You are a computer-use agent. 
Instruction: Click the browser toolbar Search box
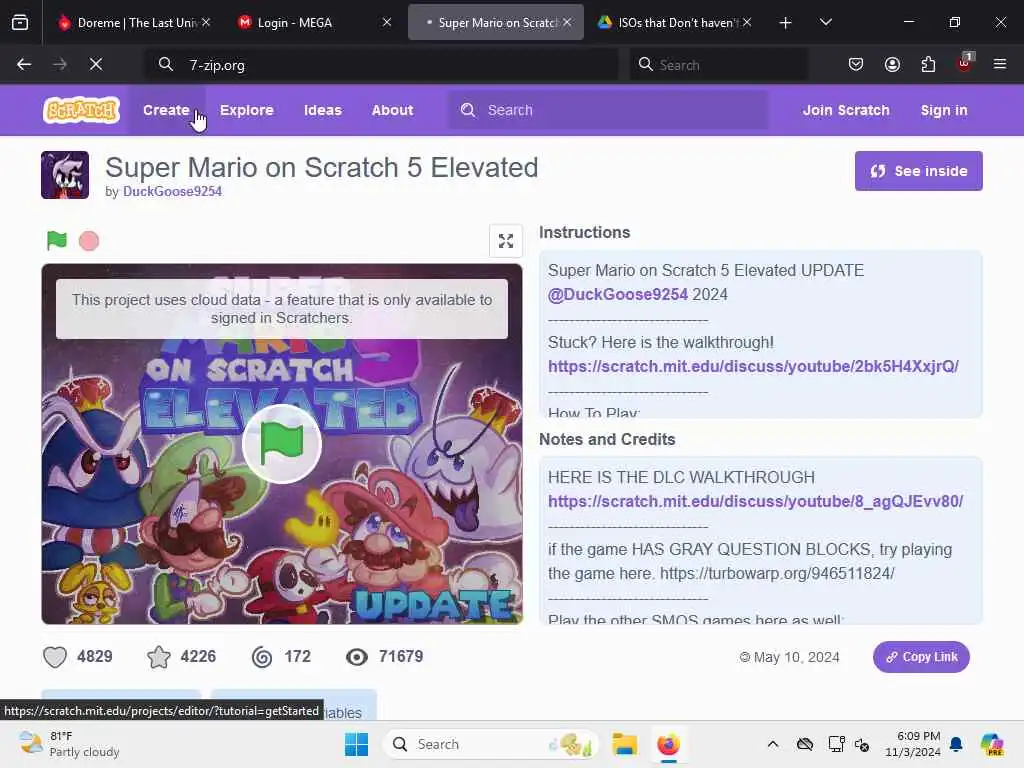pyautogui.click(x=718, y=65)
